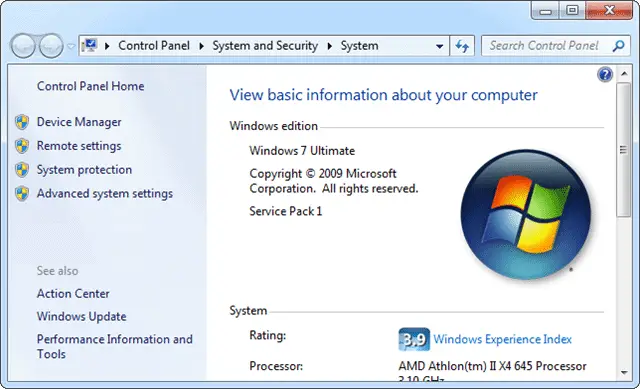Image resolution: width=640 pixels, height=389 pixels.
Task: Expand arrow after Control Panel breadcrumb
Action: [x=201, y=46]
